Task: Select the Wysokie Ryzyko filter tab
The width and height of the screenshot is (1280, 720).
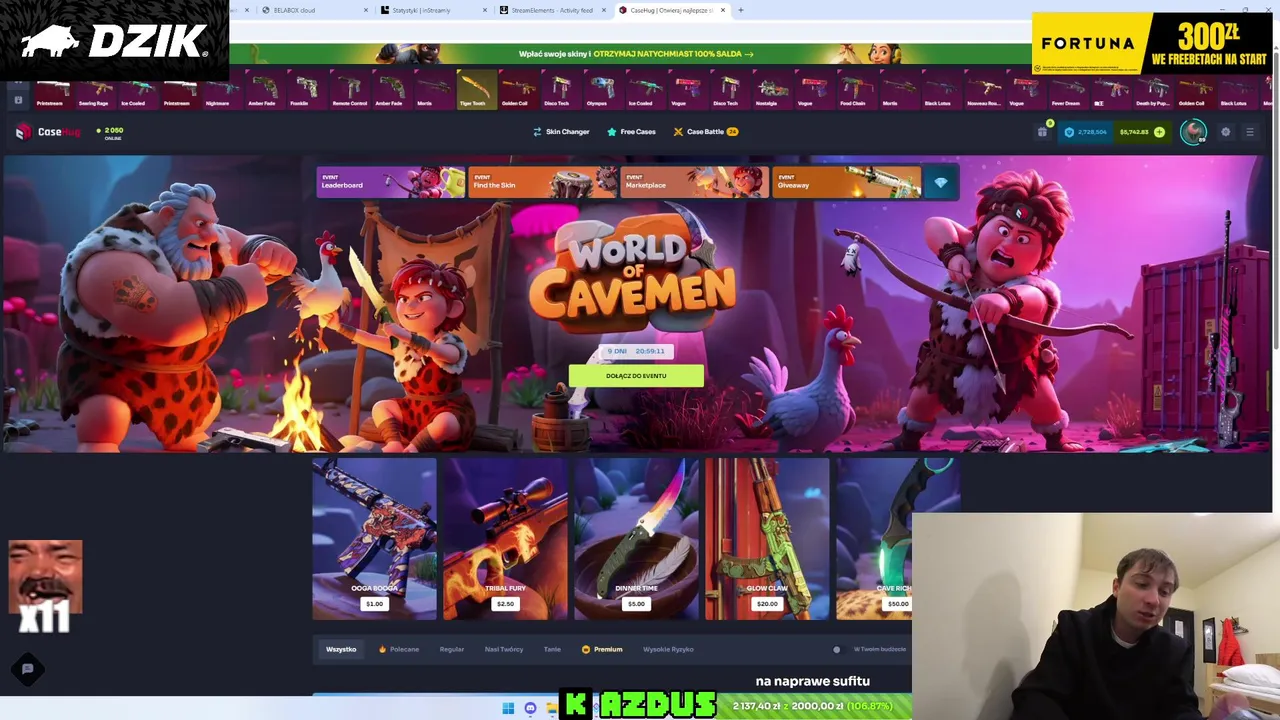Action: tap(668, 649)
